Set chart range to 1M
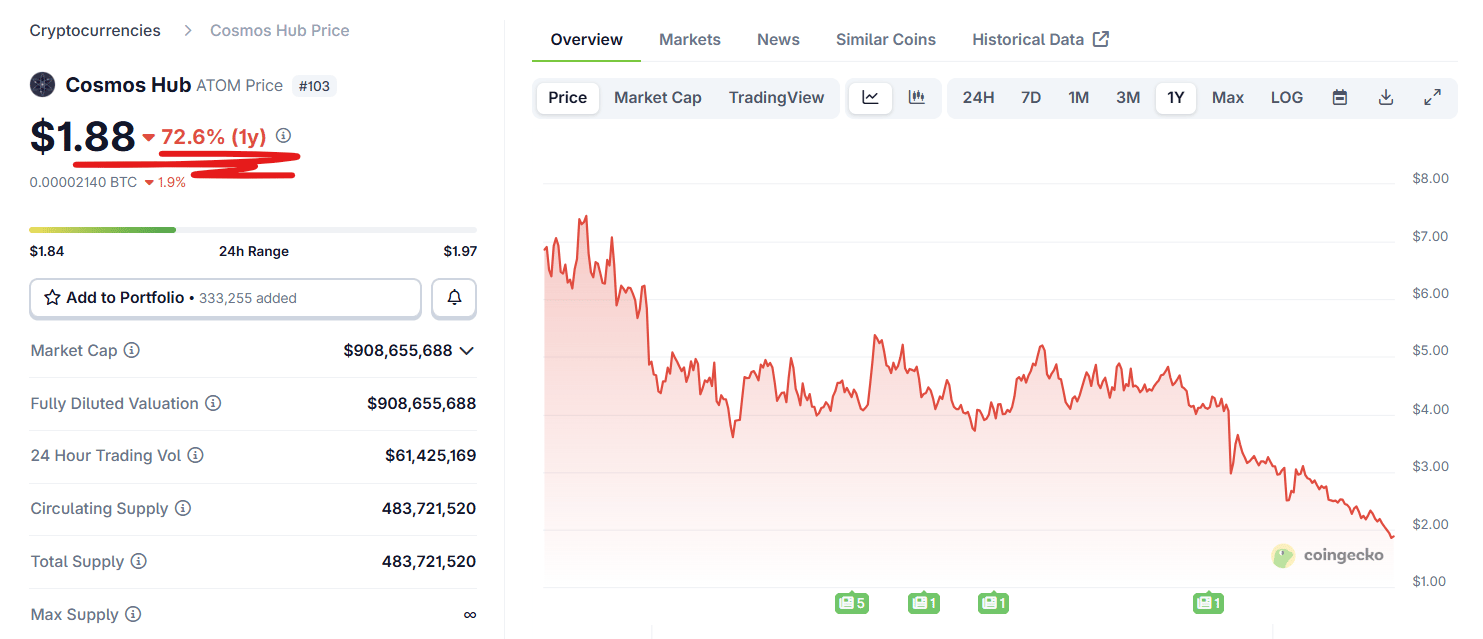The width and height of the screenshot is (1483, 639). tap(1078, 98)
